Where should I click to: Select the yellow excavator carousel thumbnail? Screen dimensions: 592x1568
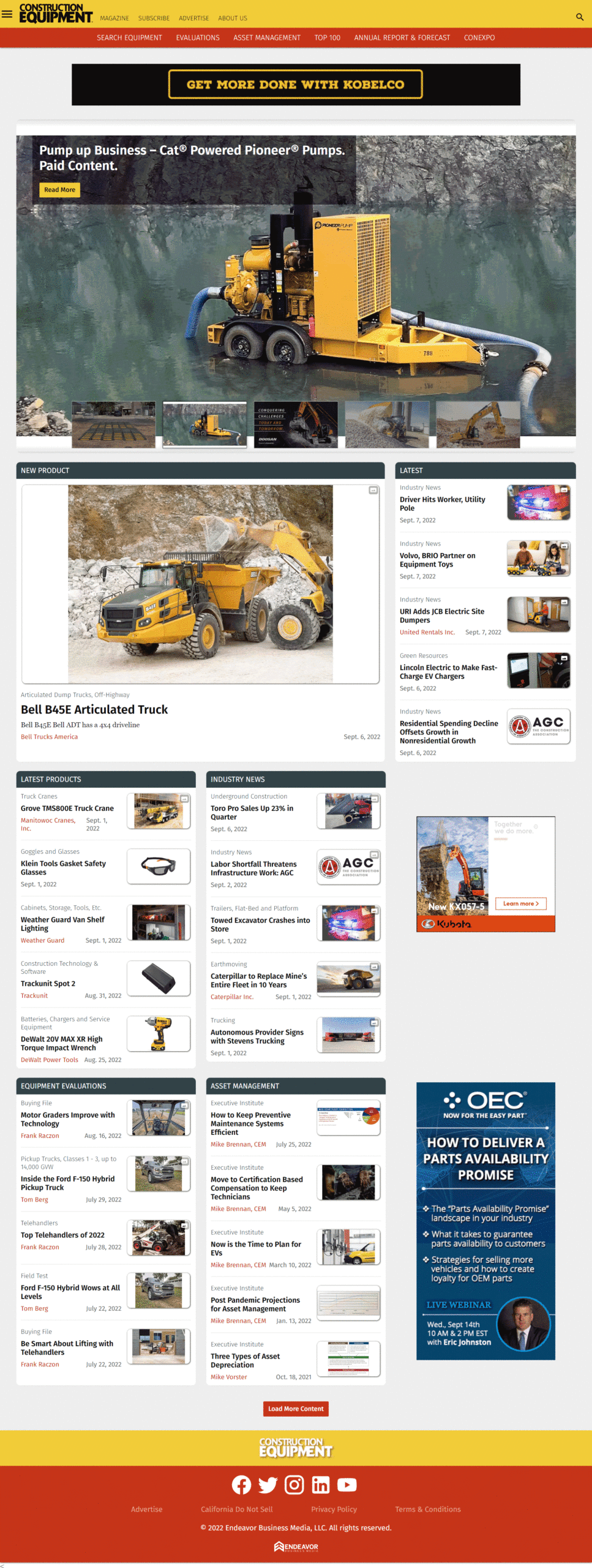click(x=478, y=424)
